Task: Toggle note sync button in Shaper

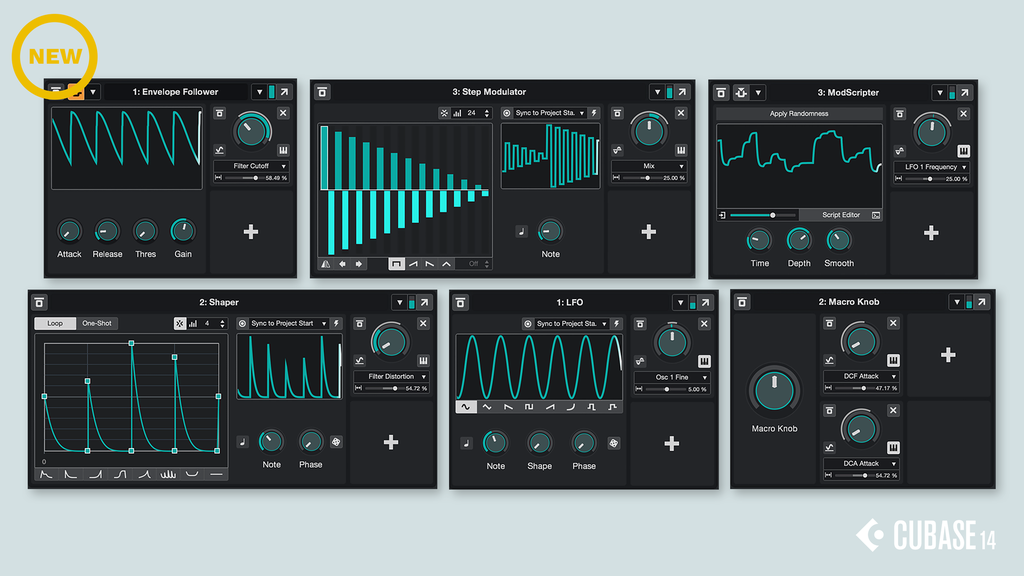Action: pyautogui.click(x=242, y=442)
